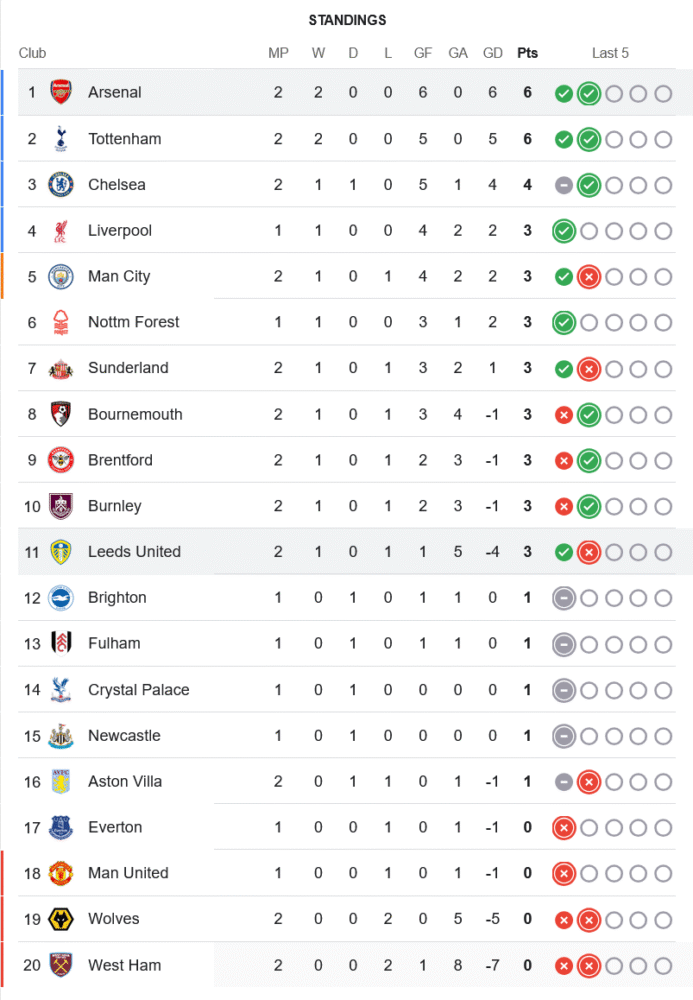
Task: Sort table by Pts column header
Action: tap(527, 53)
